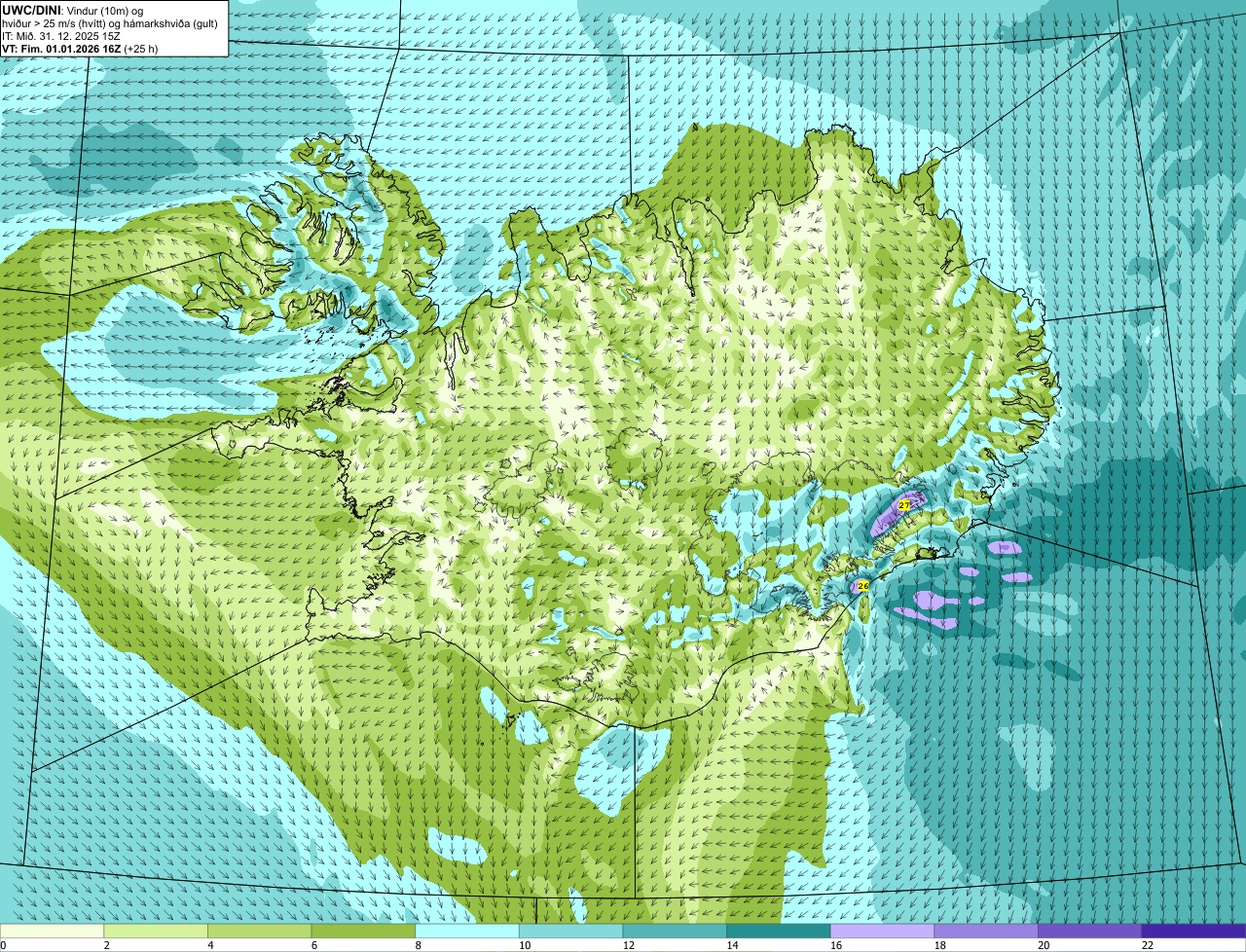This screenshot has width=1246, height=952.
Task: Click the colorbar tick label '4'
Action: pyautogui.click(x=210, y=945)
